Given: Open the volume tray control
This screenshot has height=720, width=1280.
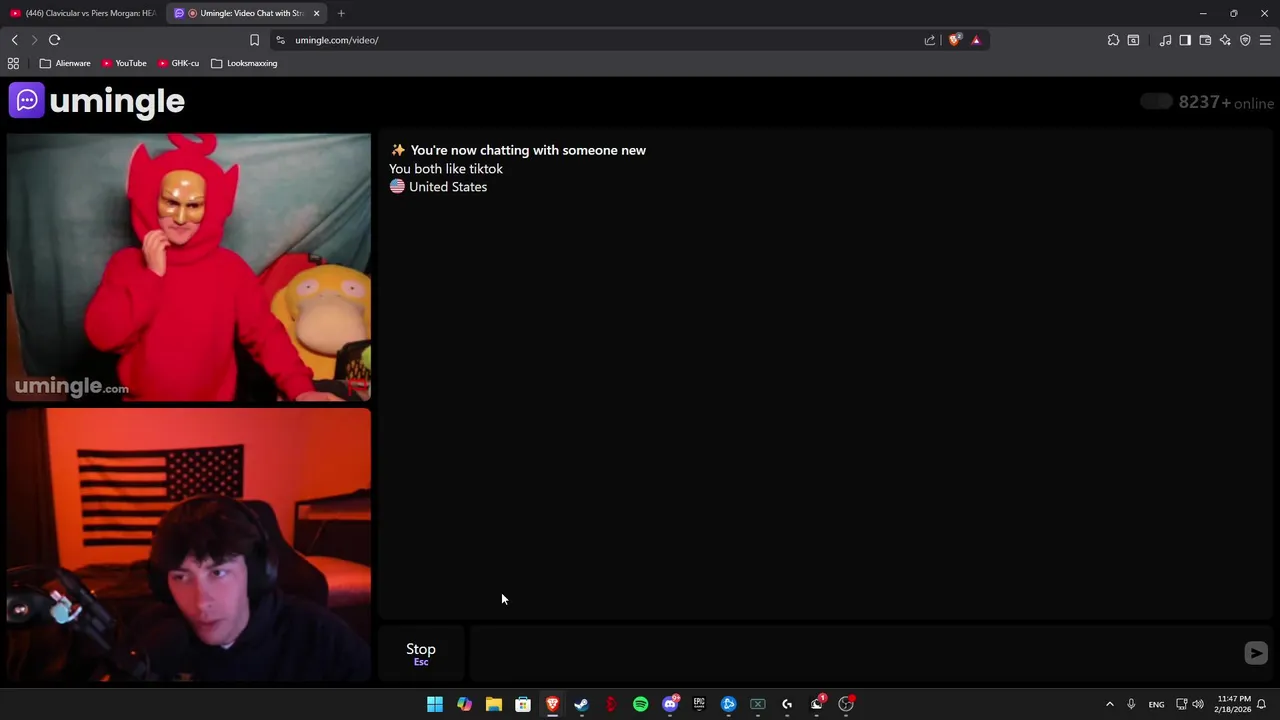Looking at the screenshot, I should 1198,704.
